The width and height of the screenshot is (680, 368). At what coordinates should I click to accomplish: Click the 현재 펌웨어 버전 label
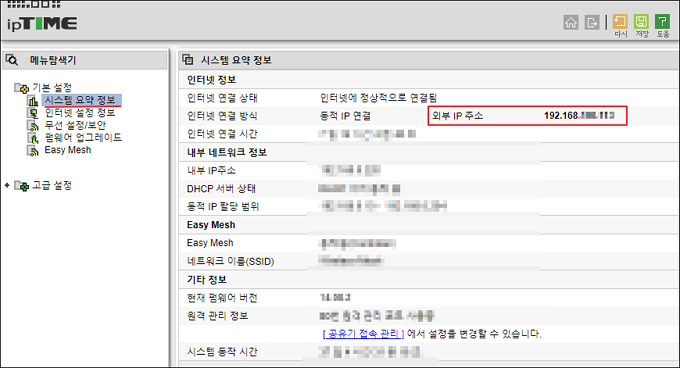pos(222,298)
